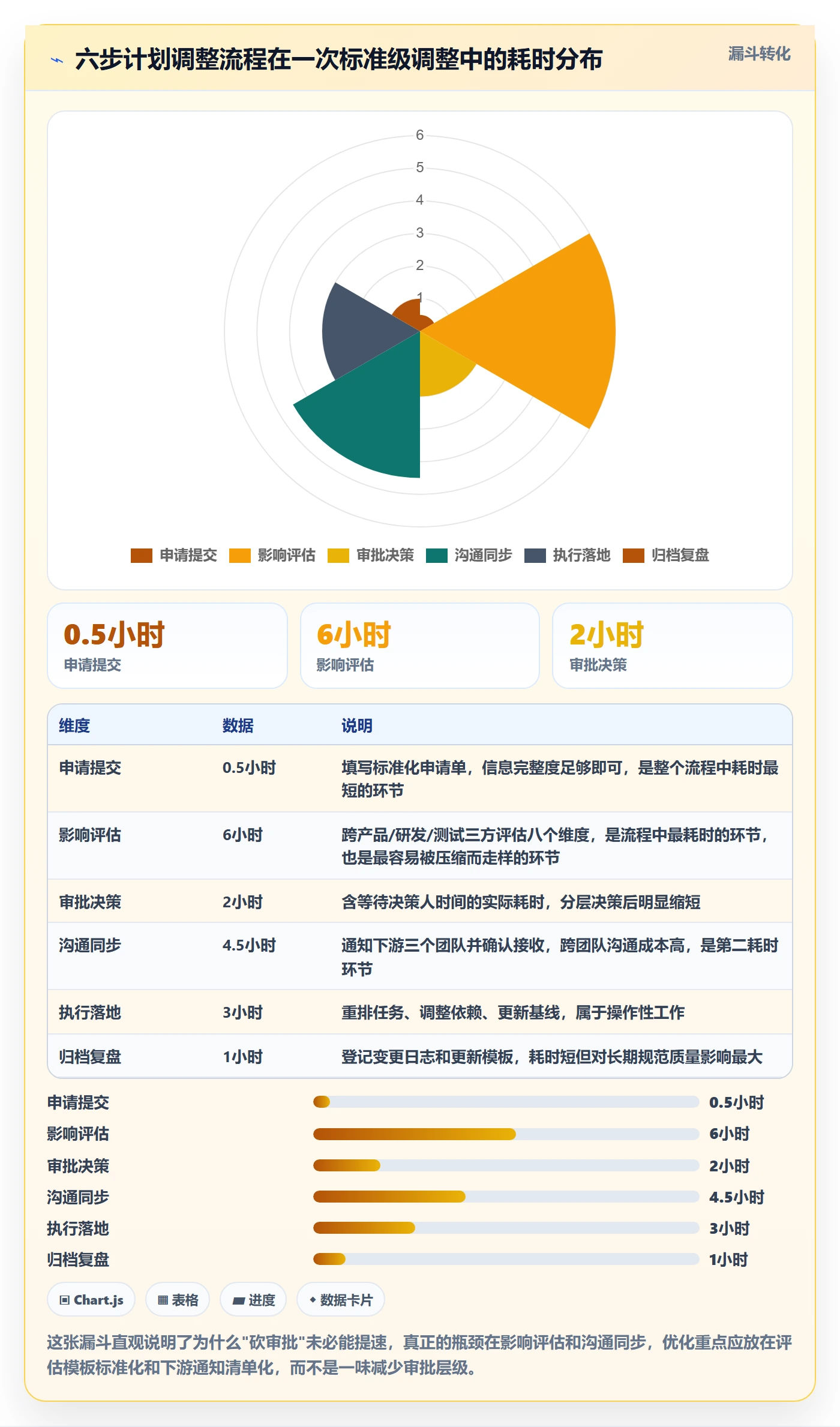
Task: Click the 执行落地 progress bar
Action: [x=506, y=1228]
